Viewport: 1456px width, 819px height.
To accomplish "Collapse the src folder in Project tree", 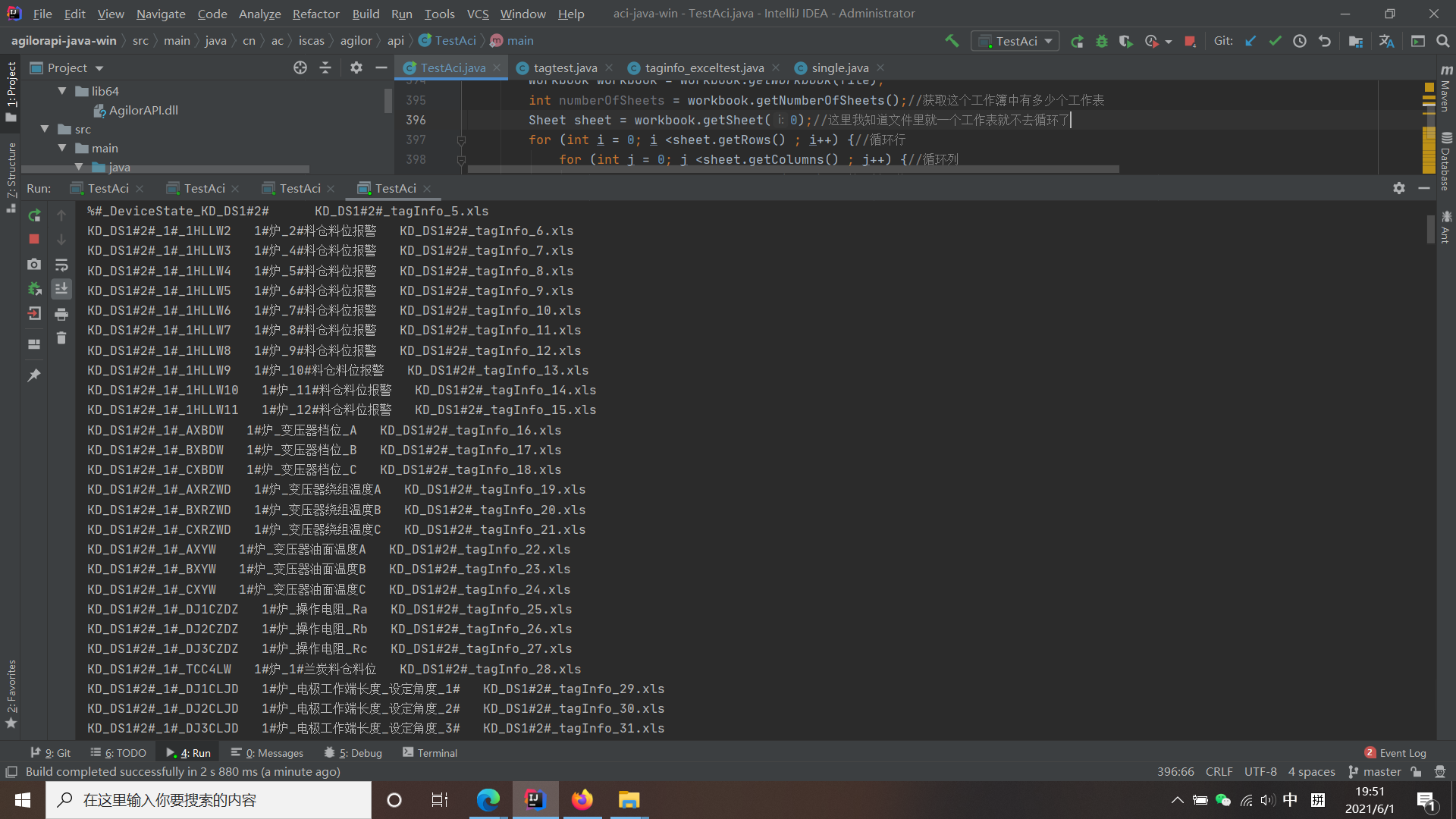I will point(45,129).
